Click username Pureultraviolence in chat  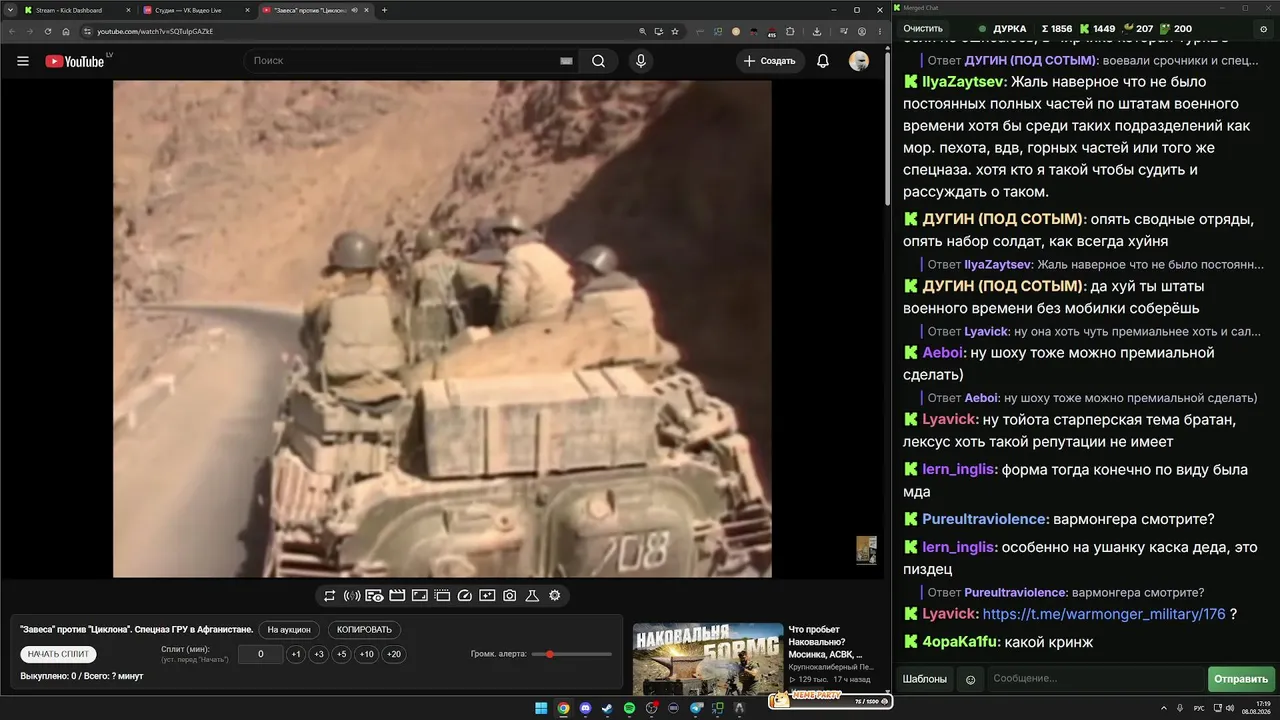985,520
